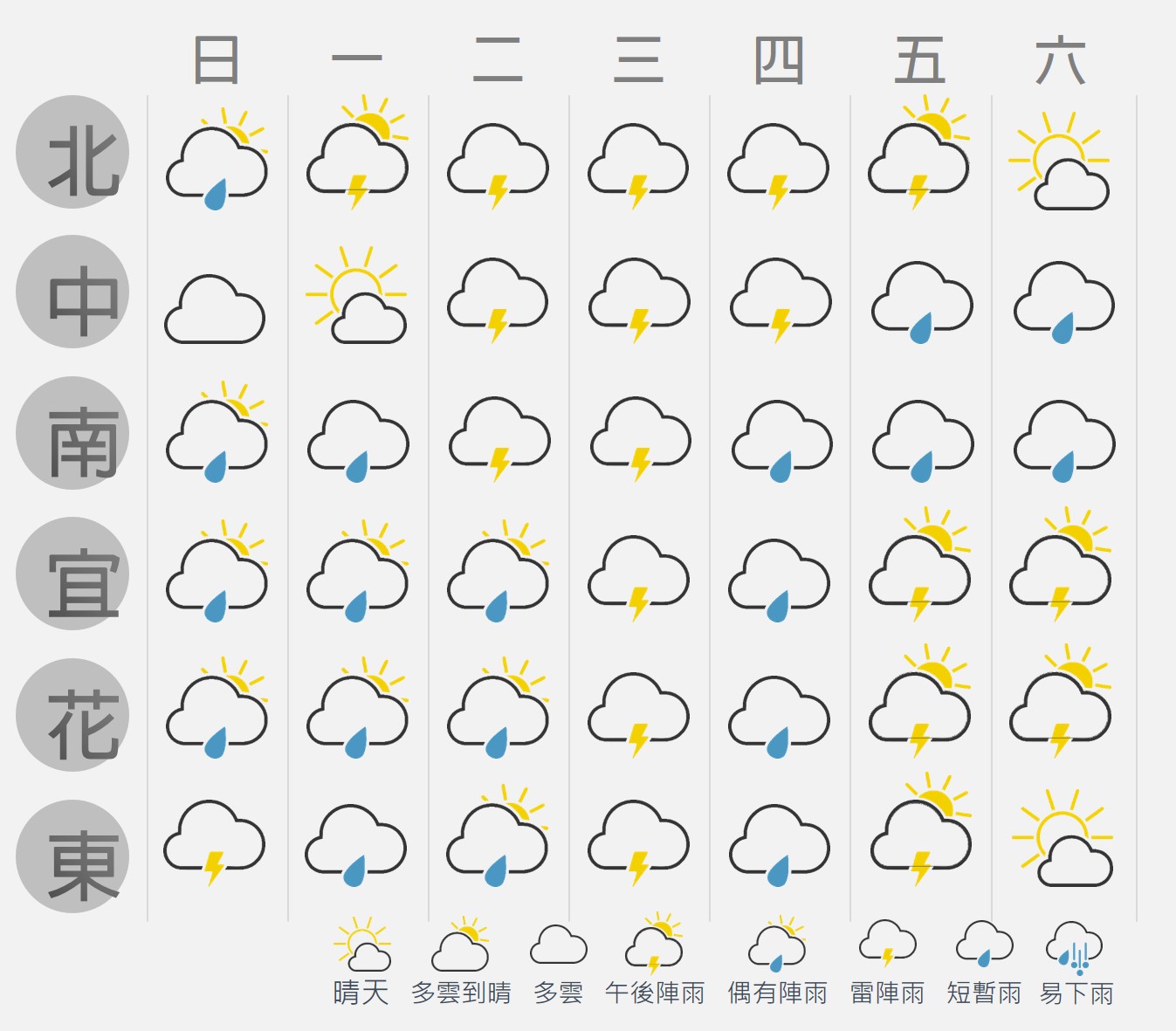The image size is (1176, 1031).
Task: Select the 花 row thunderstorm icon under 三
Action: (638, 715)
